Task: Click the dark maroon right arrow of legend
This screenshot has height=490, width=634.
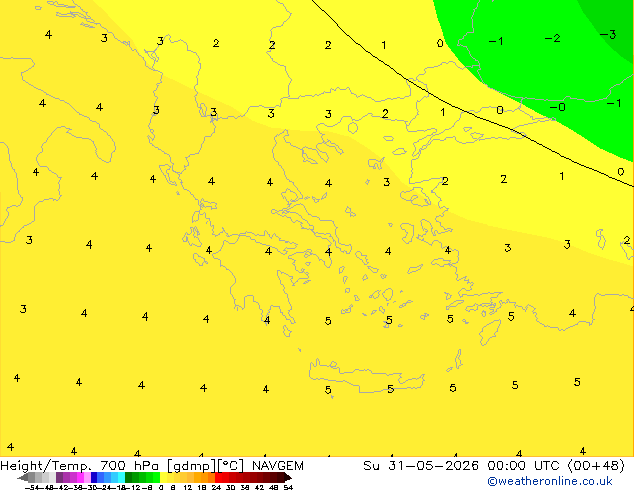Action: coord(288,478)
